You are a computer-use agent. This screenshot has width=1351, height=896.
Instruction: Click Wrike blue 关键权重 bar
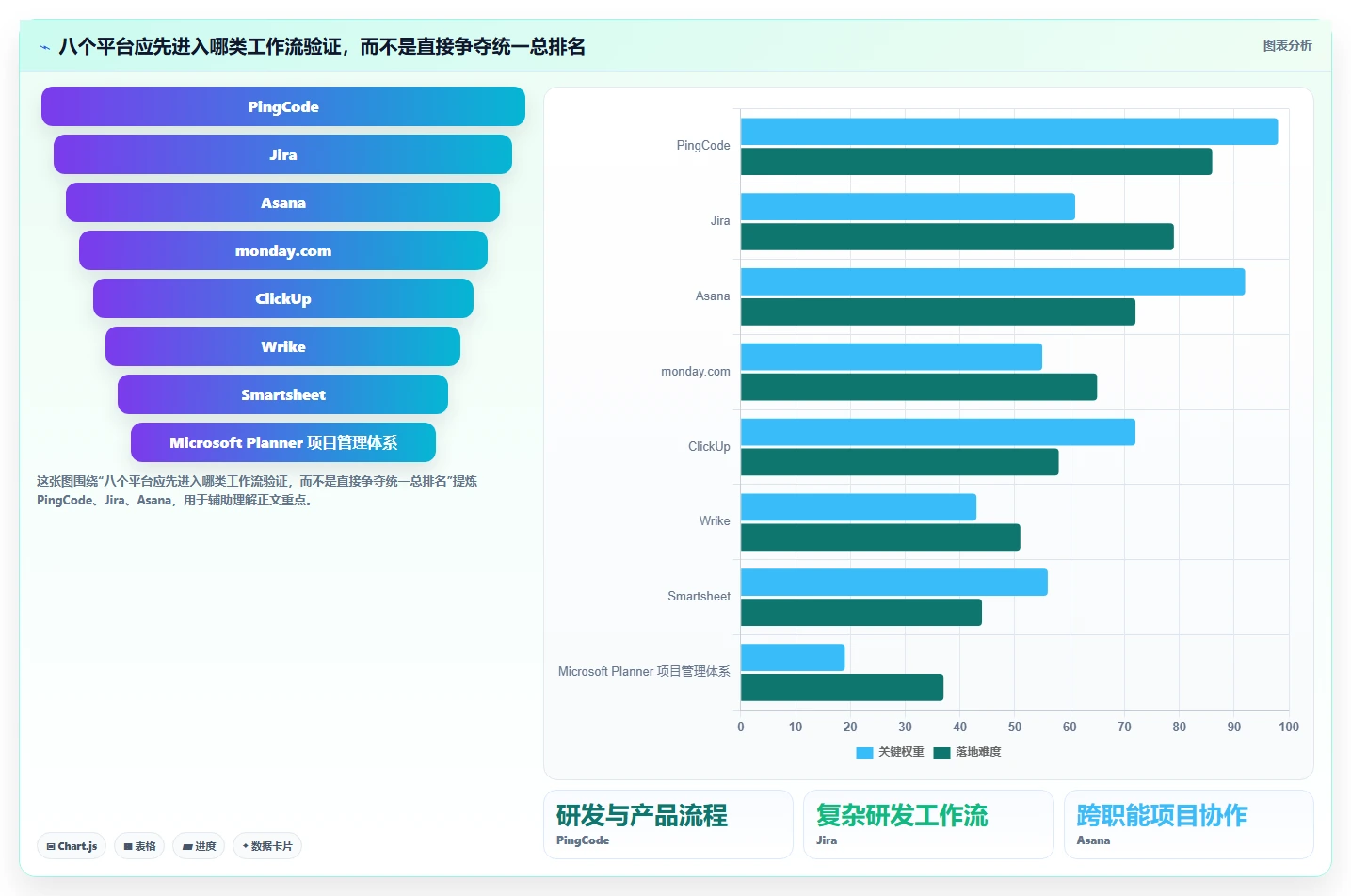pos(859,507)
